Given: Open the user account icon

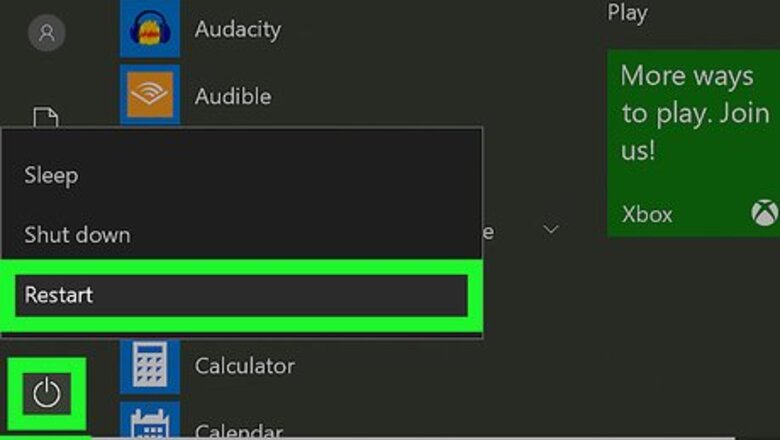Looking at the screenshot, I should (47, 33).
